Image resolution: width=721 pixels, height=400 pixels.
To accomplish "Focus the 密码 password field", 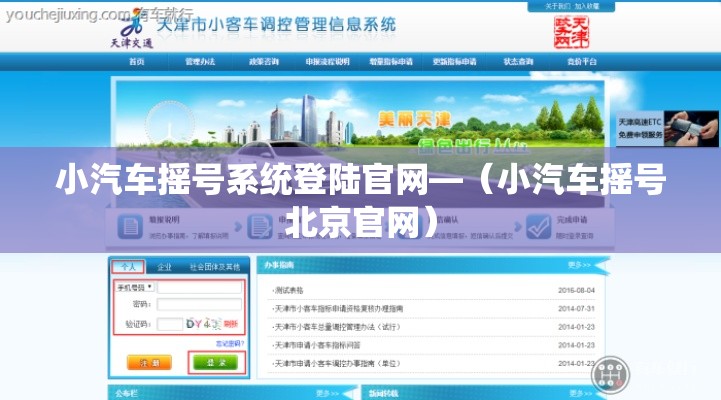I will coord(199,304).
